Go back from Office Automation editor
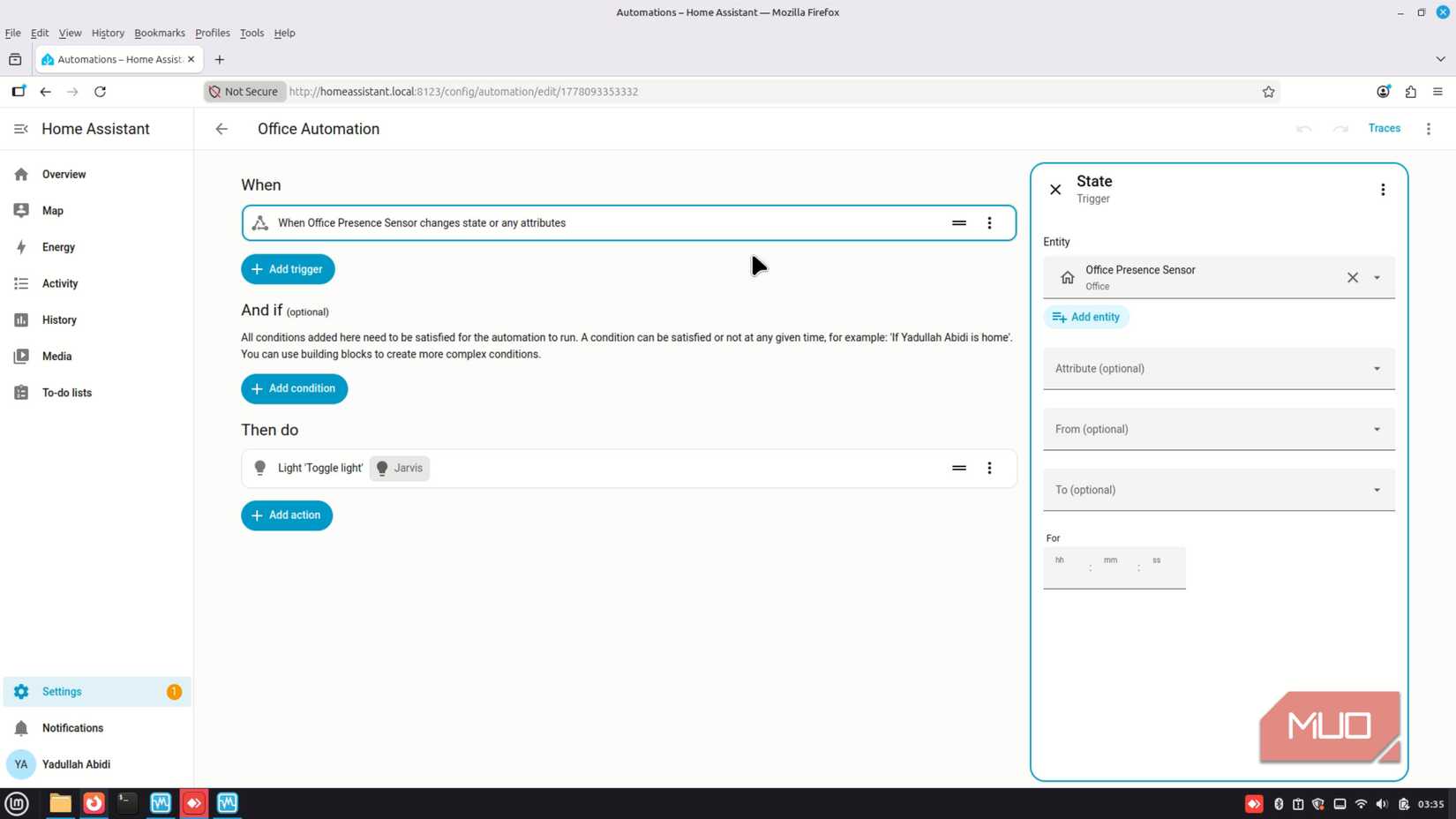1456x819 pixels. [221, 129]
